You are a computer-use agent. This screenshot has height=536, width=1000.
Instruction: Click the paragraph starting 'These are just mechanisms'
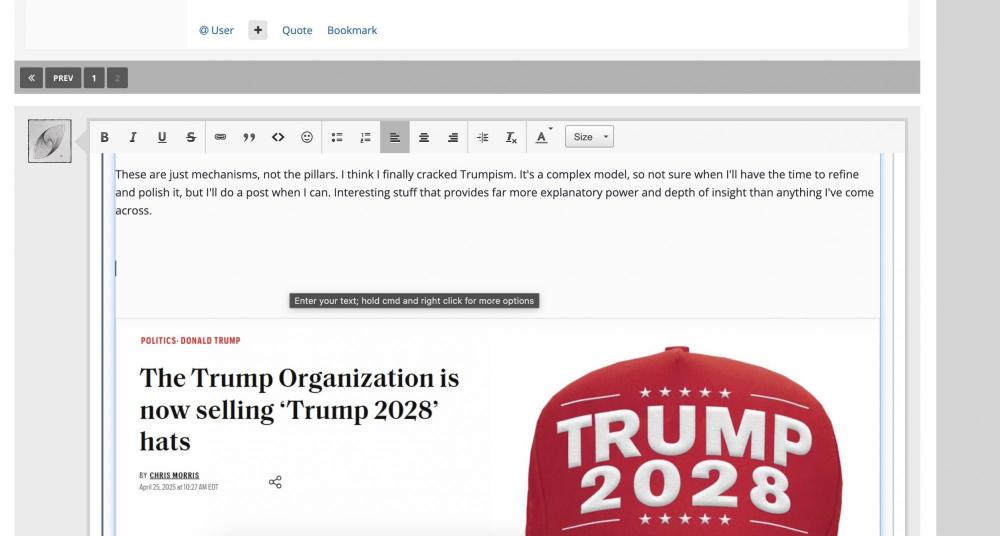coord(494,192)
